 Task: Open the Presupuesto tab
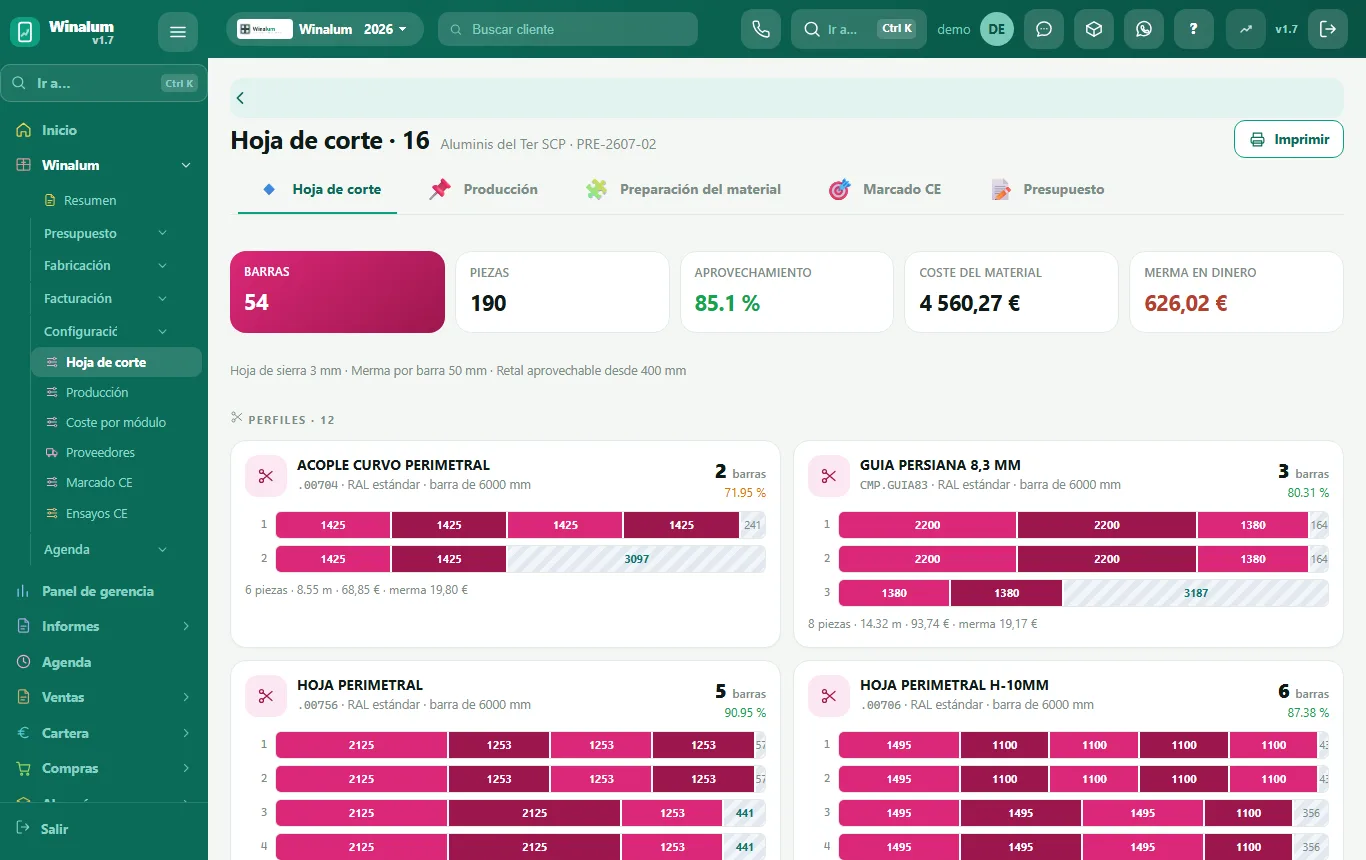pyautogui.click(x=1048, y=189)
